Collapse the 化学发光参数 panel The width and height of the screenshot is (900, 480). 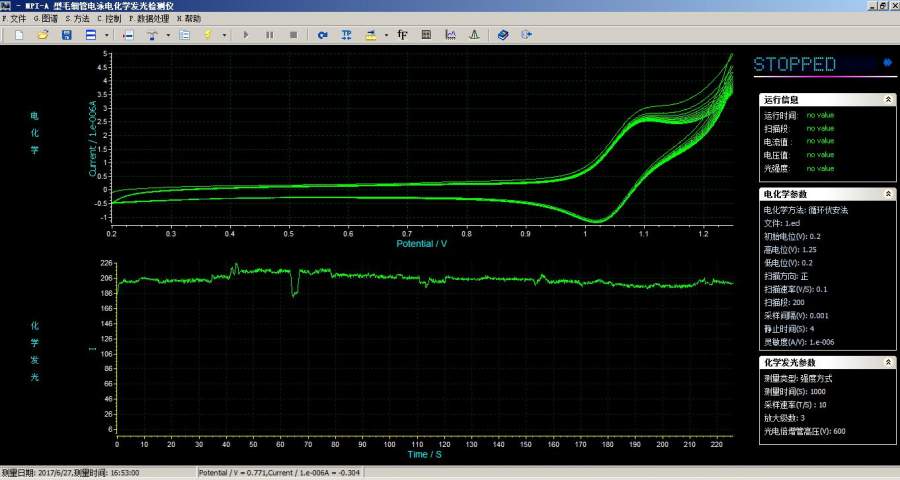pos(889,362)
